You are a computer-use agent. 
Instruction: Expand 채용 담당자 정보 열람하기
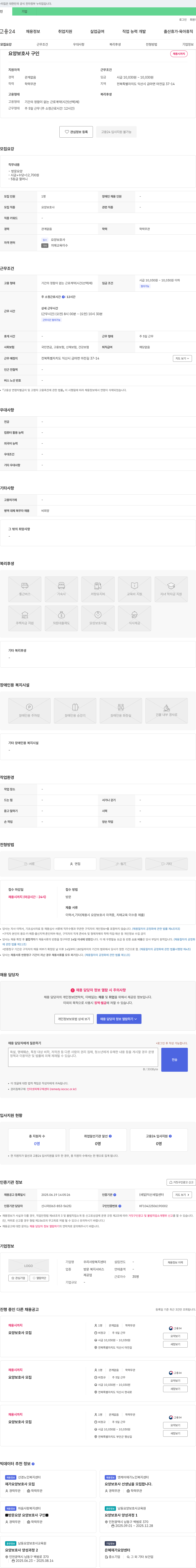[119, 1019]
